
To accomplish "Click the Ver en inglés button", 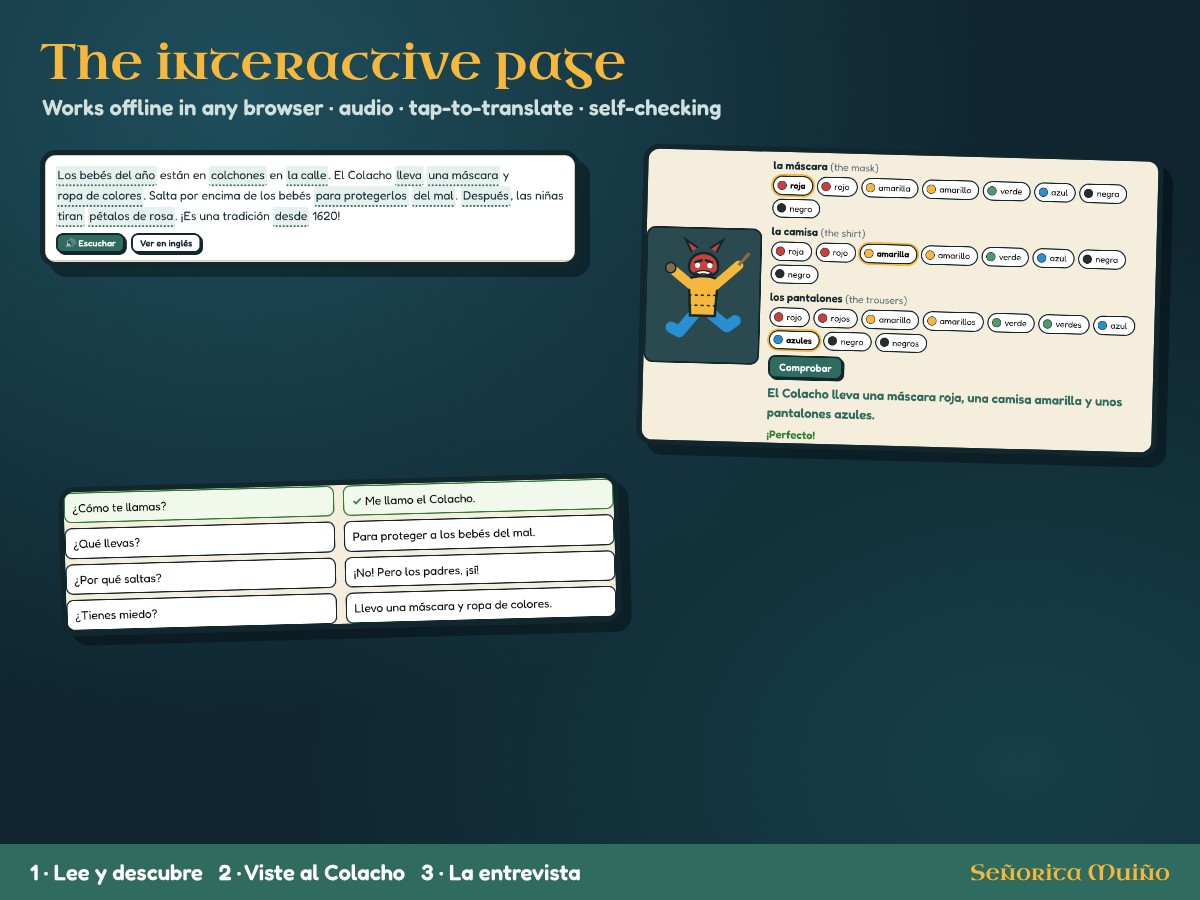I will 166,243.
